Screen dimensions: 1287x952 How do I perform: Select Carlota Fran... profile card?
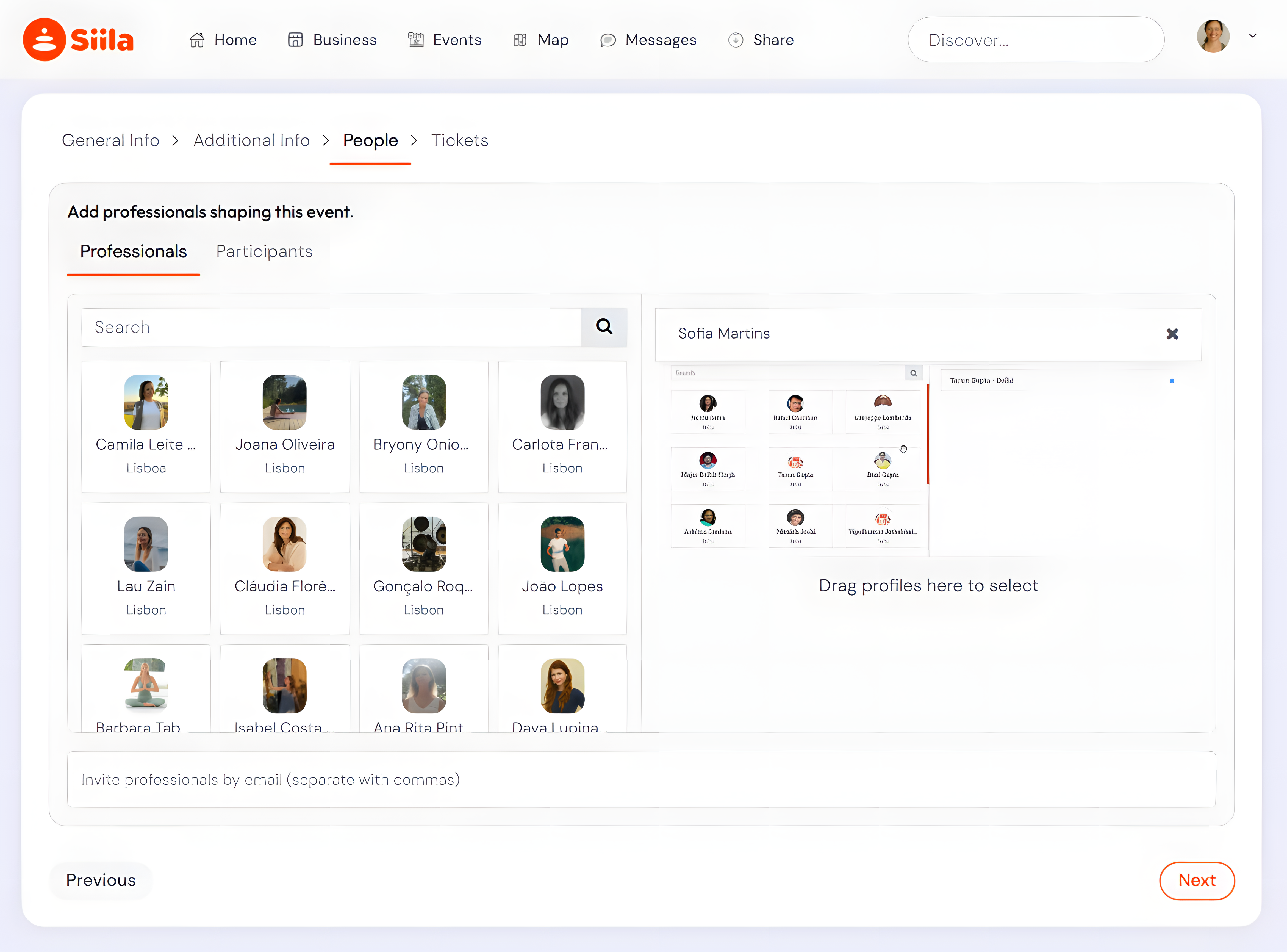coord(562,427)
